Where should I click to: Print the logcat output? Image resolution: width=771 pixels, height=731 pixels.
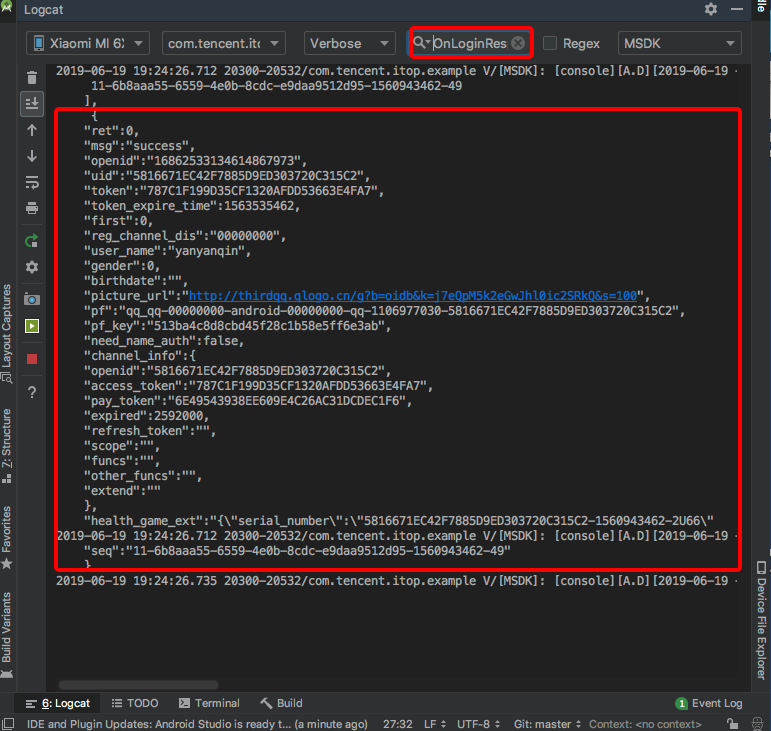[x=32, y=208]
